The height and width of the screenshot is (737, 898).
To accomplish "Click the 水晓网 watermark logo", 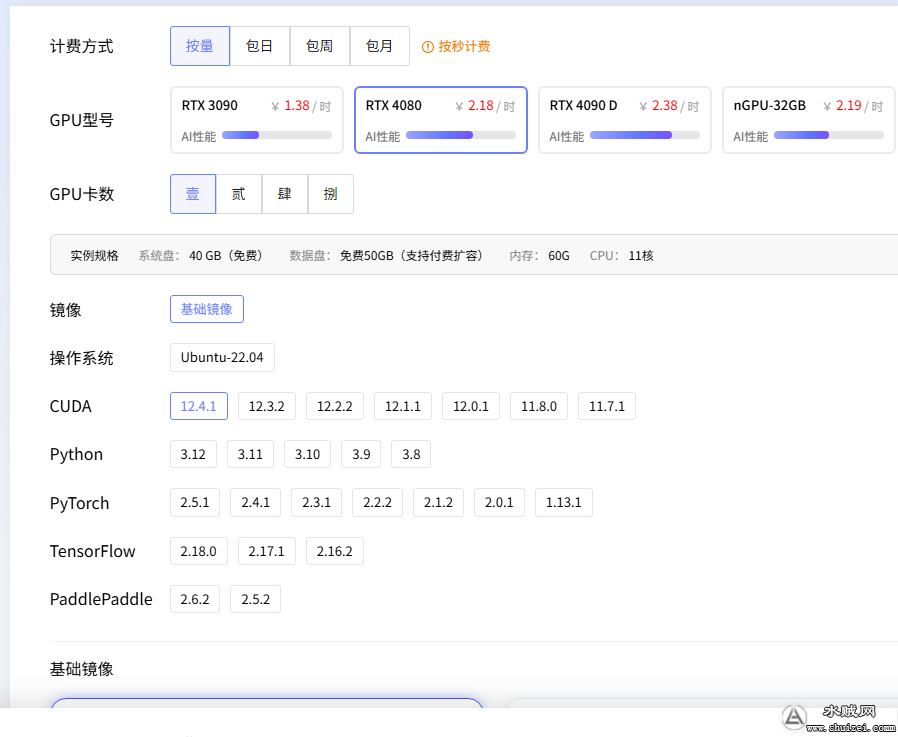I will 795,718.
